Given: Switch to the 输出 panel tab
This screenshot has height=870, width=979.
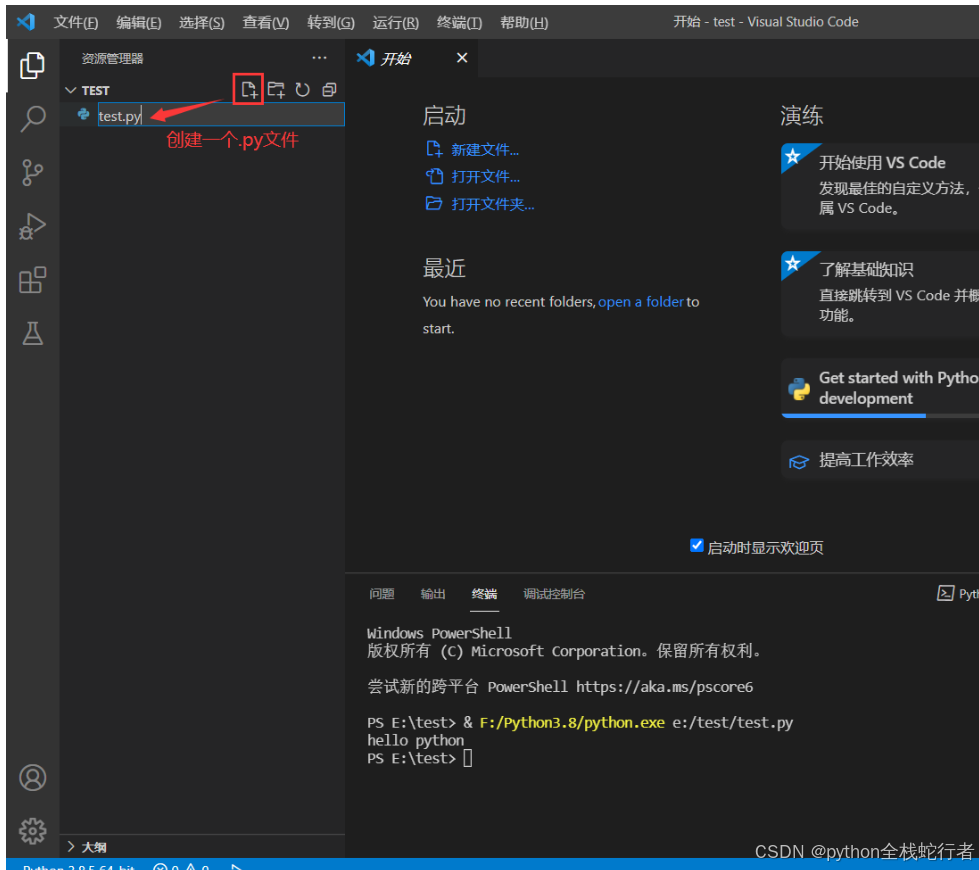Looking at the screenshot, I should [433, 594].
